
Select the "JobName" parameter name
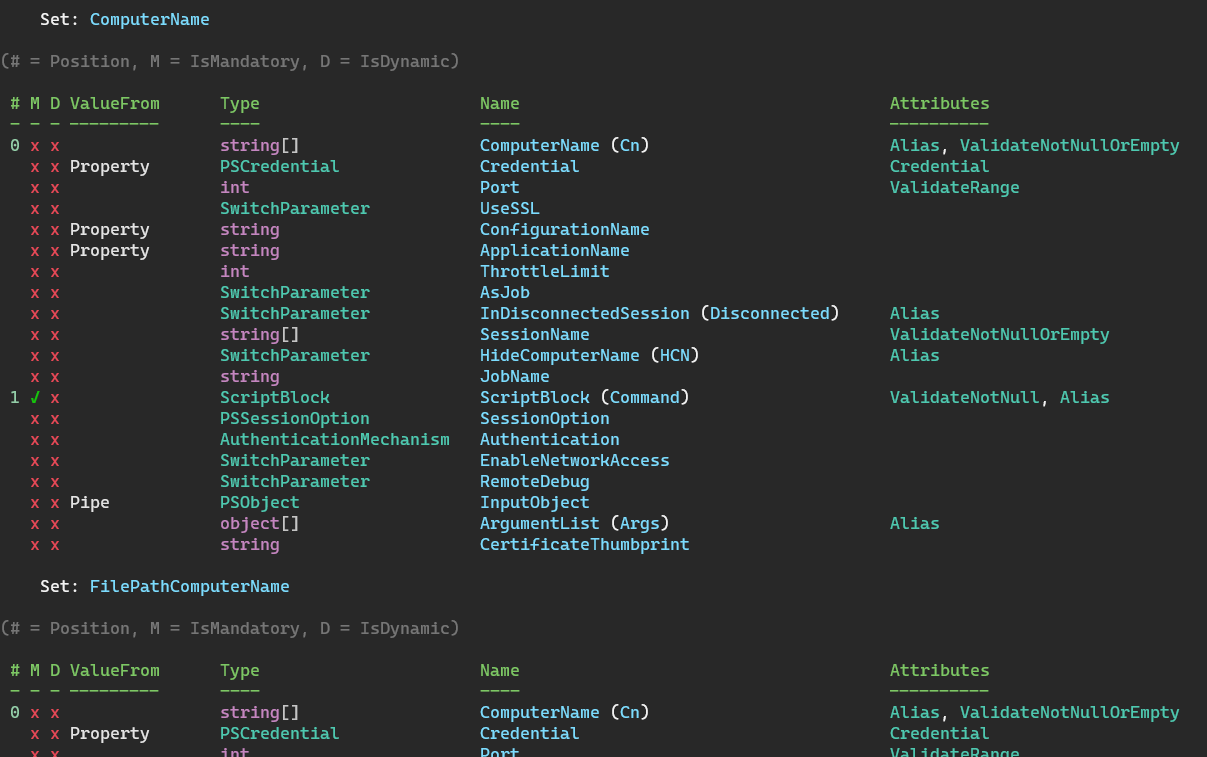click(x=515, y=376)
